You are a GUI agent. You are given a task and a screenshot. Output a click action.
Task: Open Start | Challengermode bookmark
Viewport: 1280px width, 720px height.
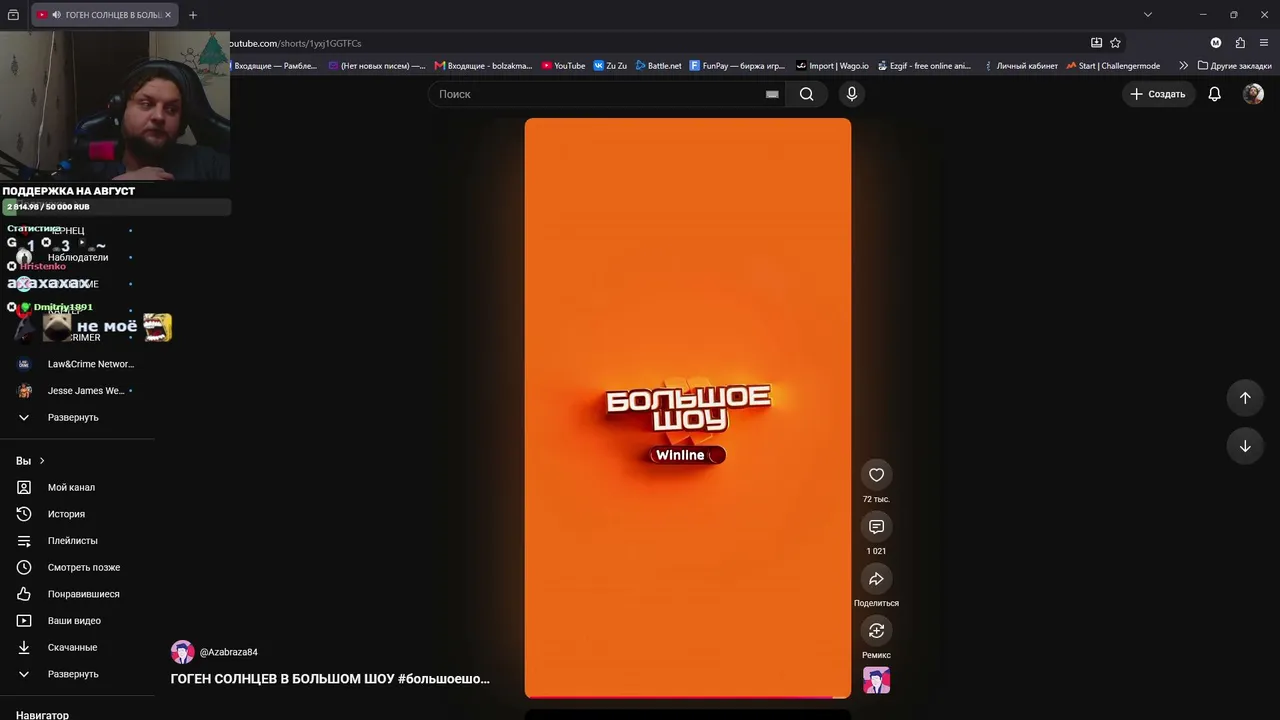(1113, 66)
